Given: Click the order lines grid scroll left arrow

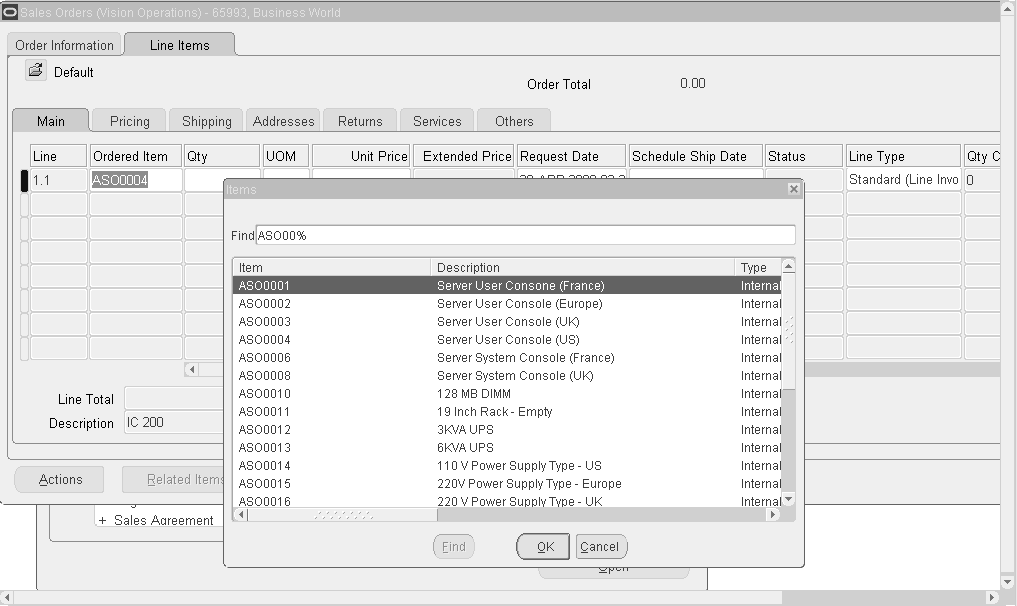Looking at the screenshot, I should point(191,369).
